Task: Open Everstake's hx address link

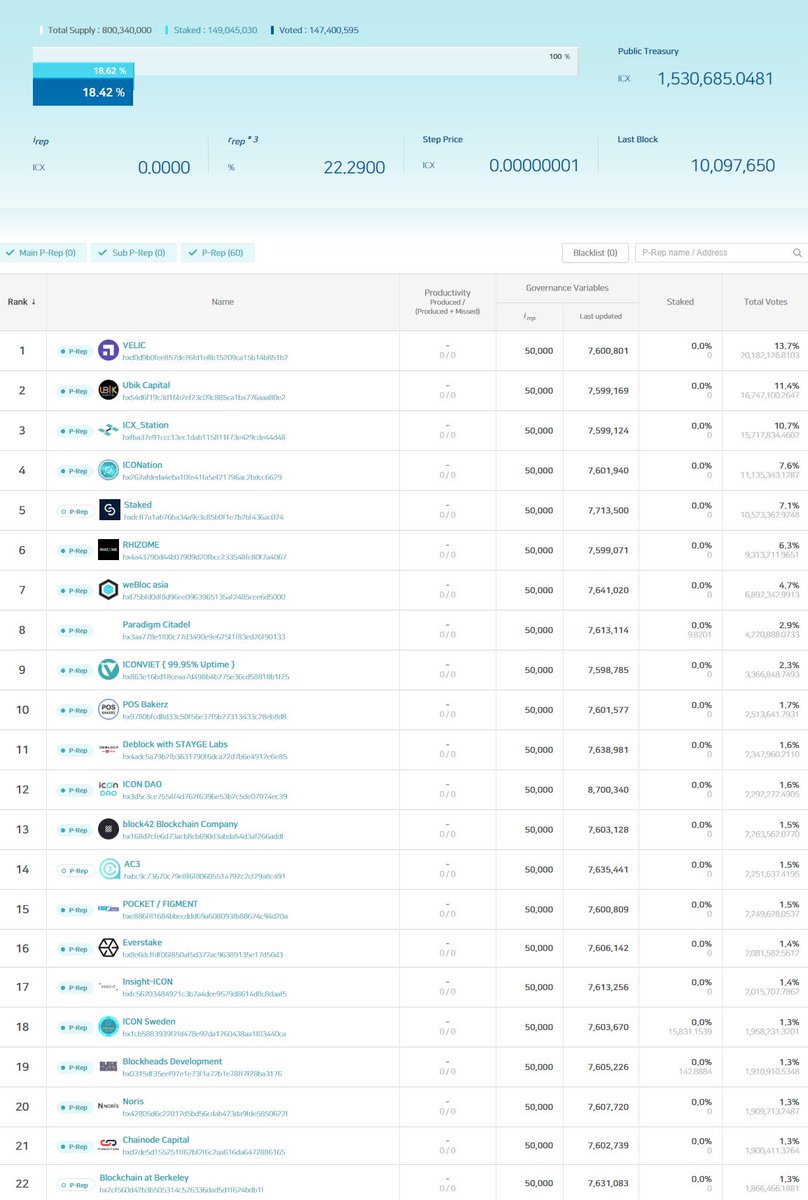Action: pyautogui.click(x=203, y=955)
